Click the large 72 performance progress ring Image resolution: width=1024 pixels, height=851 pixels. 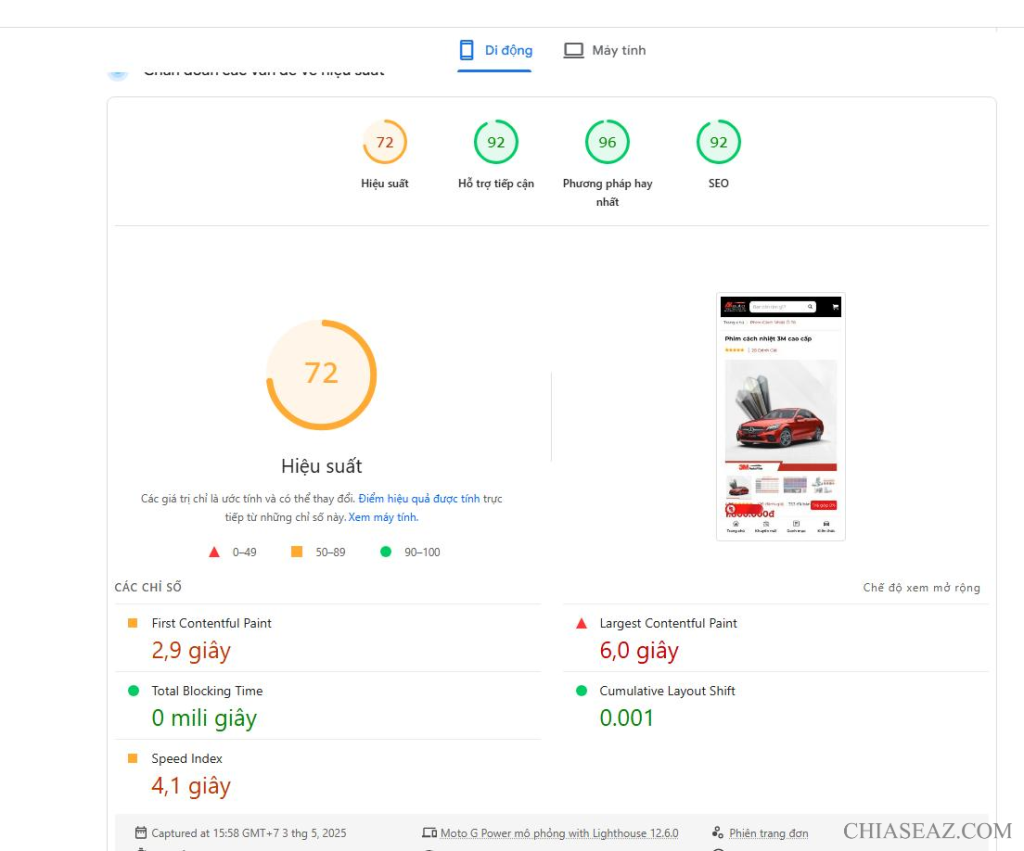point(321,374)
